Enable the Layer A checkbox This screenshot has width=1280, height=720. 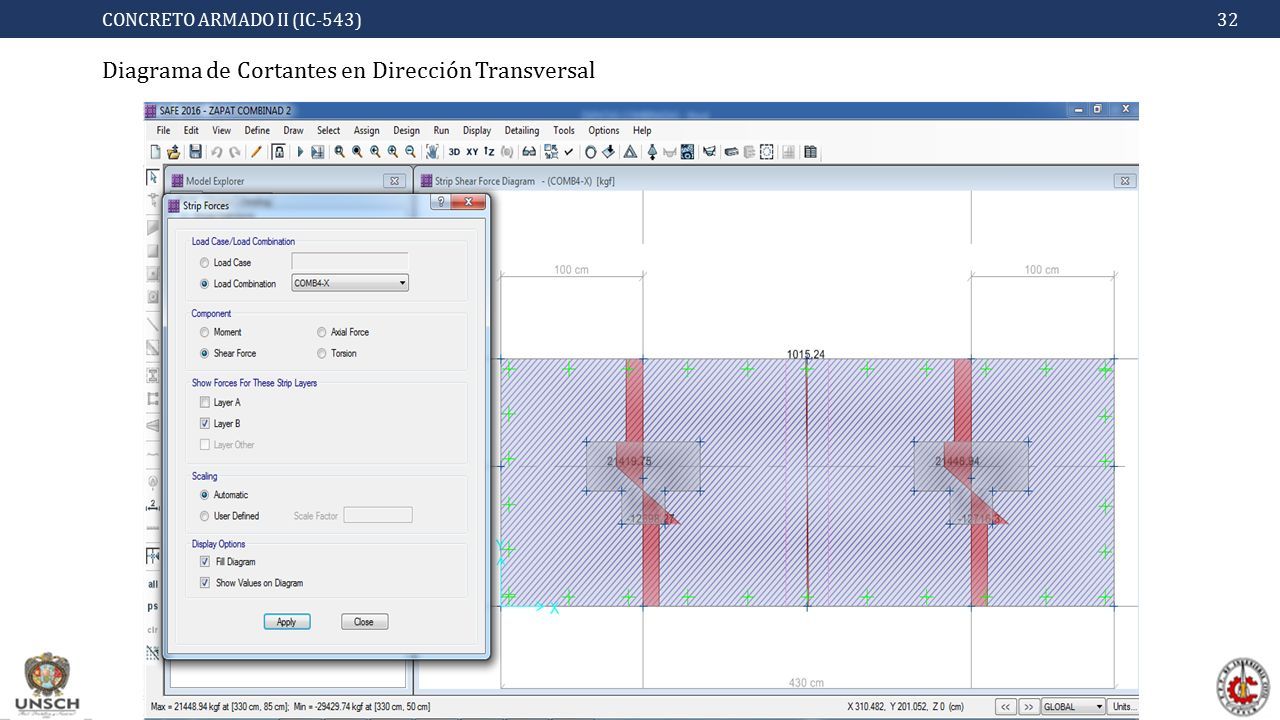click(x=205, y=403)
